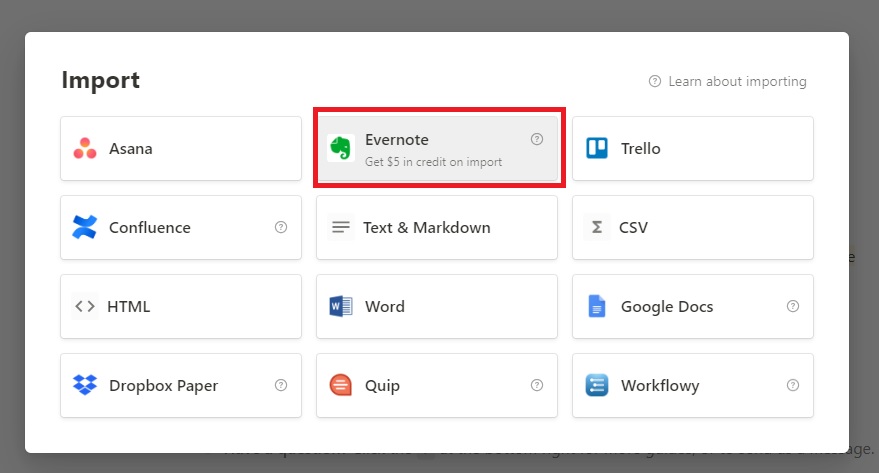
Task: Select the Text & Markdown label
Action: tap(427, 228)
